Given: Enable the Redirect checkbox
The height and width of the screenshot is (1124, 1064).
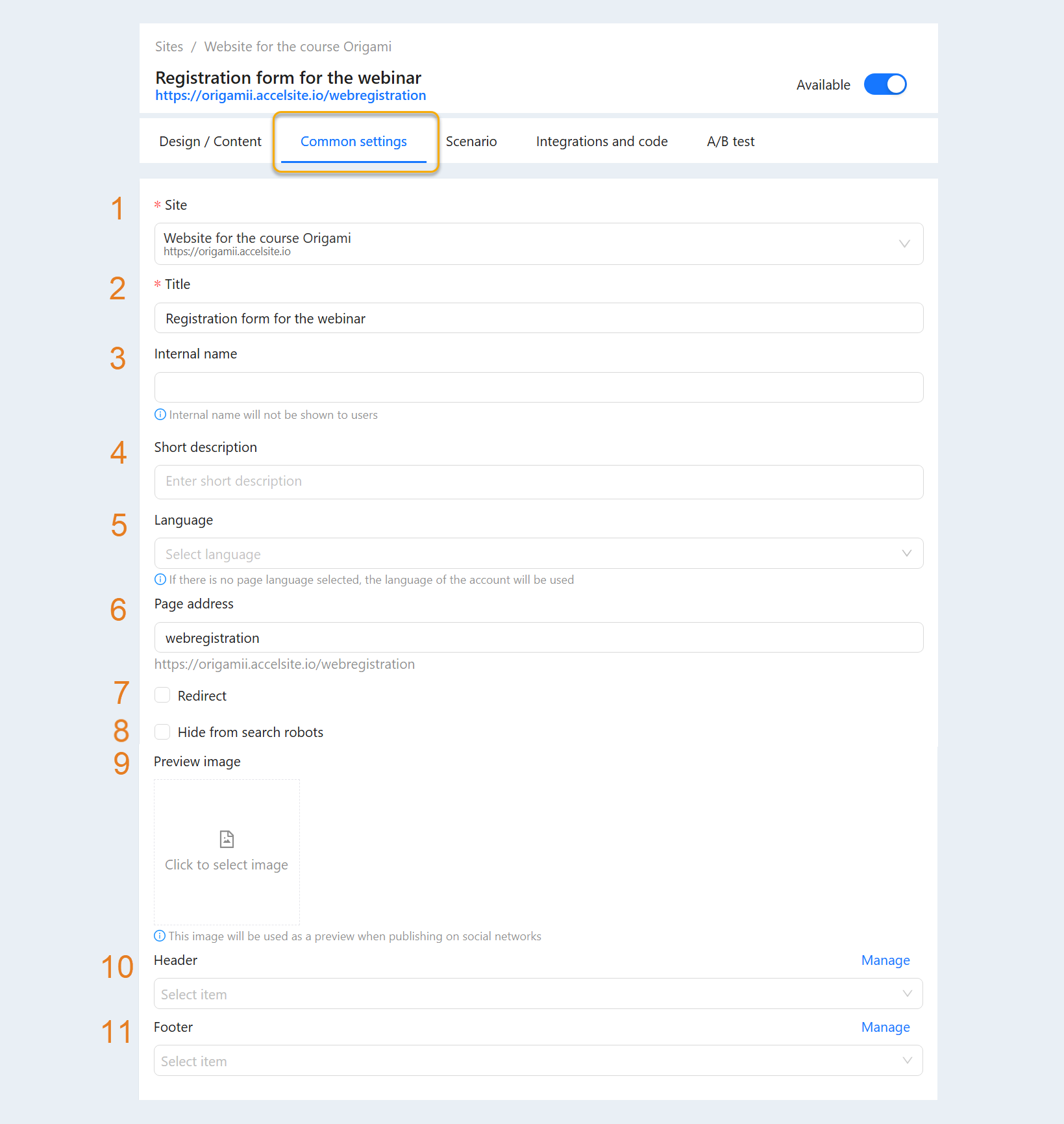Looking at the screenshot, I should tap(162, 695).
